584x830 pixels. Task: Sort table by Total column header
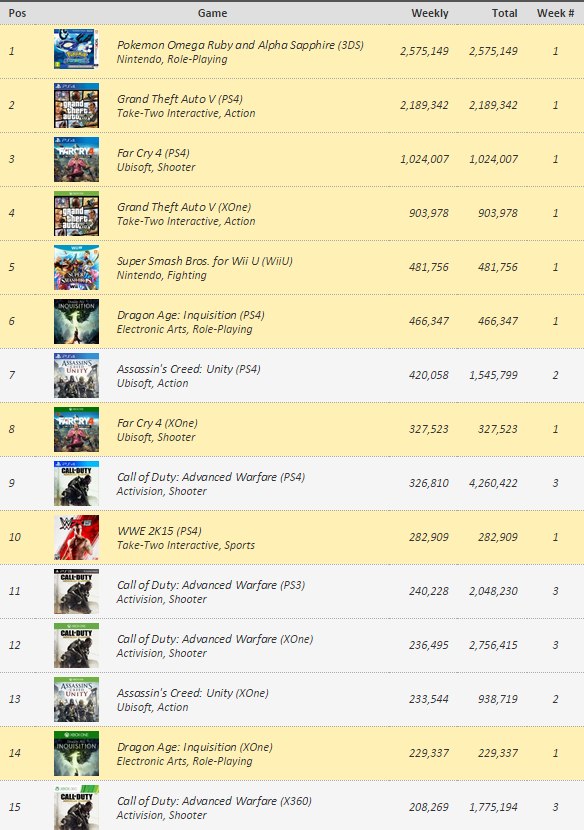coord(504,13)
